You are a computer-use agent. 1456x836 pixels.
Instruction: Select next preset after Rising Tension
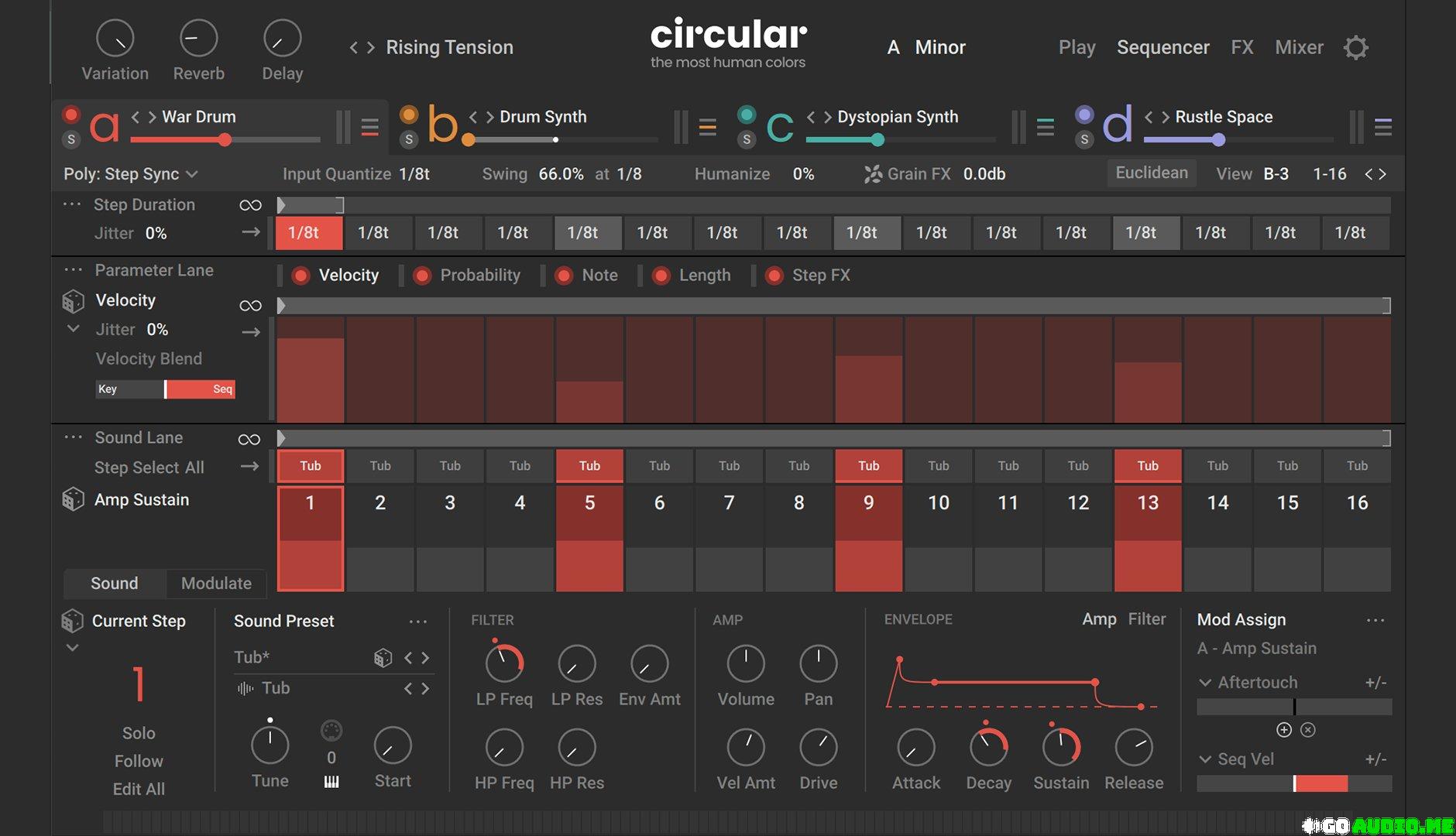point(371,48)
